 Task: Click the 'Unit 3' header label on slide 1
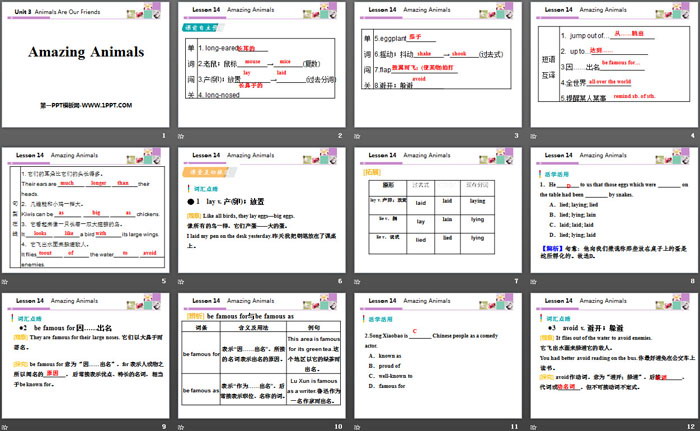click(x=21, y=9)
